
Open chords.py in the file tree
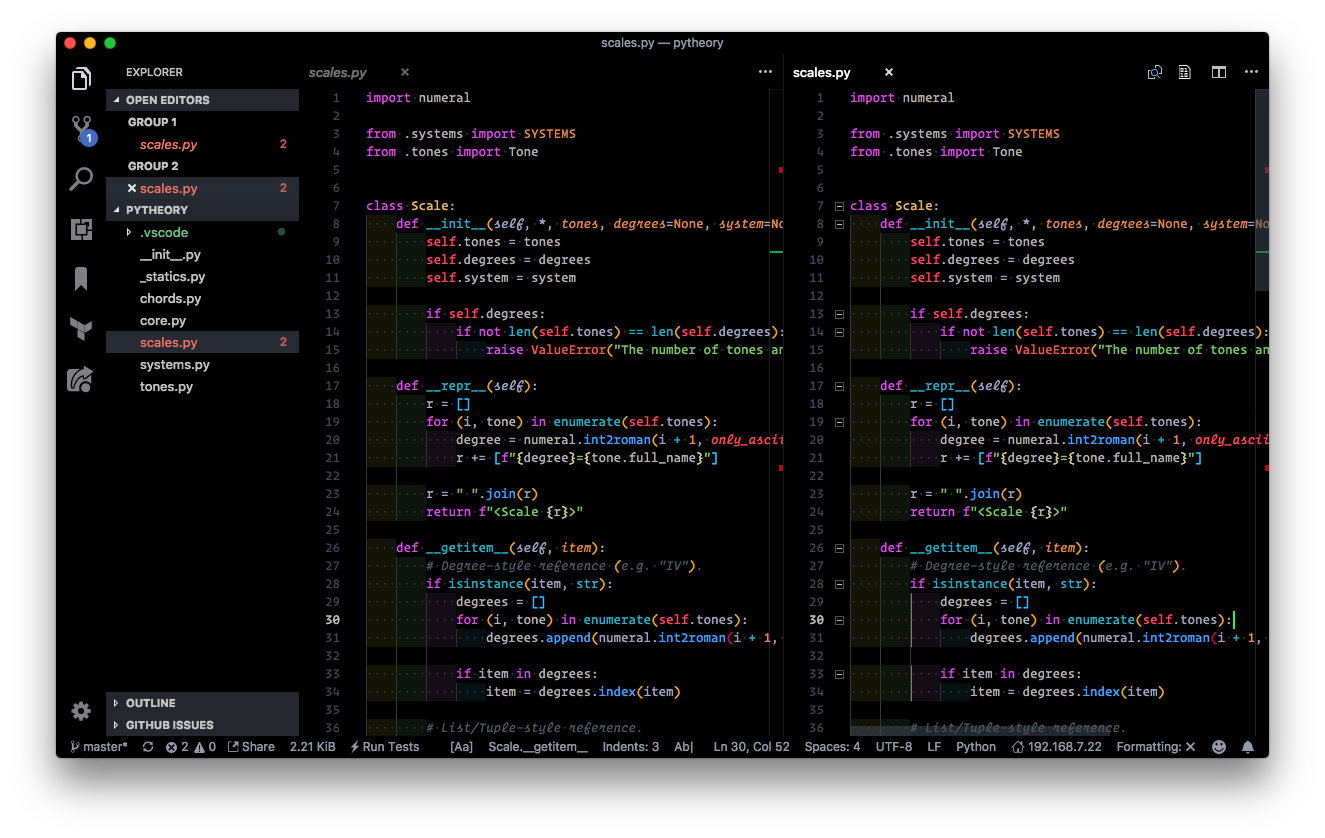point(202,298)
